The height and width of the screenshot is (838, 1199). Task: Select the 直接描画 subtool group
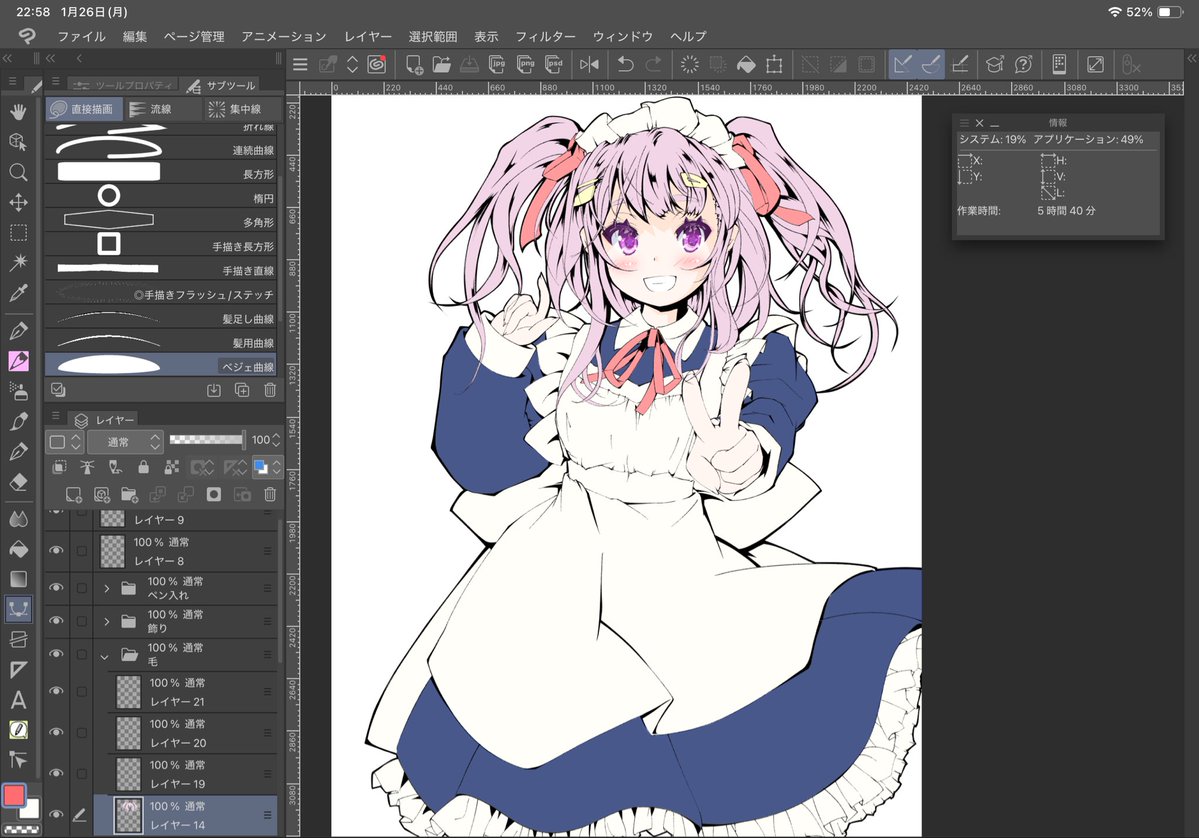(x=82, y=109)
